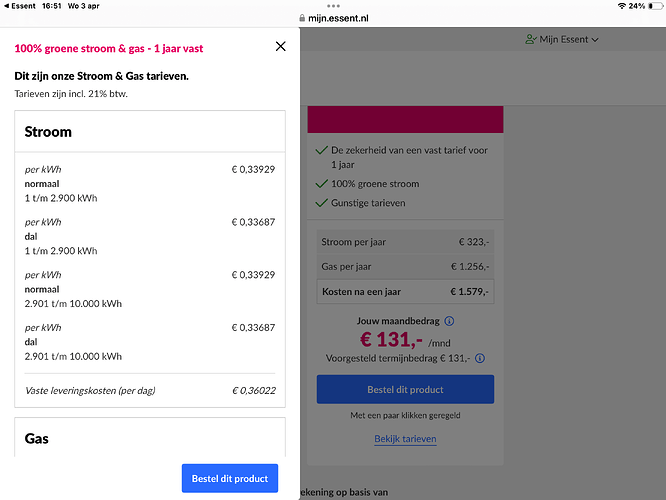The image size is (666, 500).
Task: Expand the Mijn Essent dropdown chevron
Action: (595, 40)
